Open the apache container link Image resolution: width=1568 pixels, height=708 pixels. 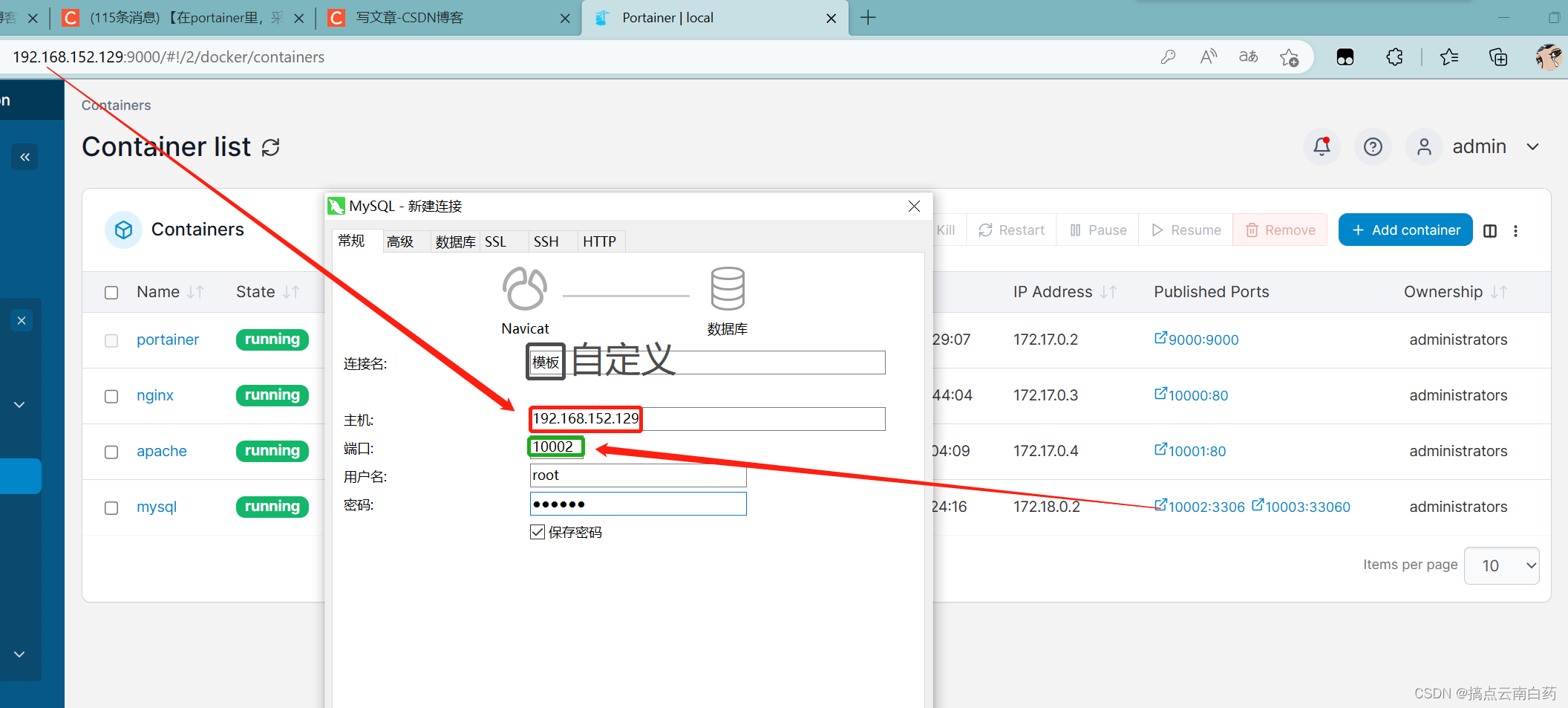coord(162,451)
